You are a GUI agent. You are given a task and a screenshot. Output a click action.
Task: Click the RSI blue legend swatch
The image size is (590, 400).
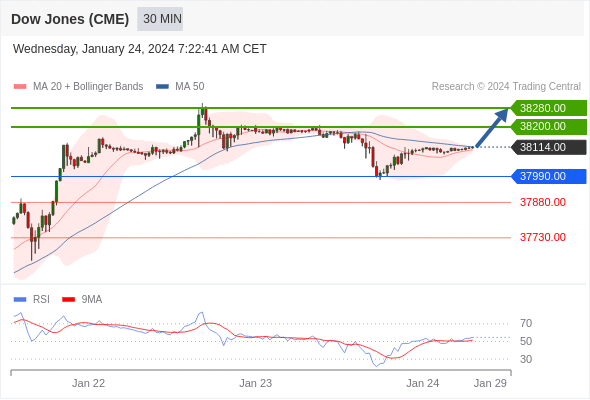point(20,300)
